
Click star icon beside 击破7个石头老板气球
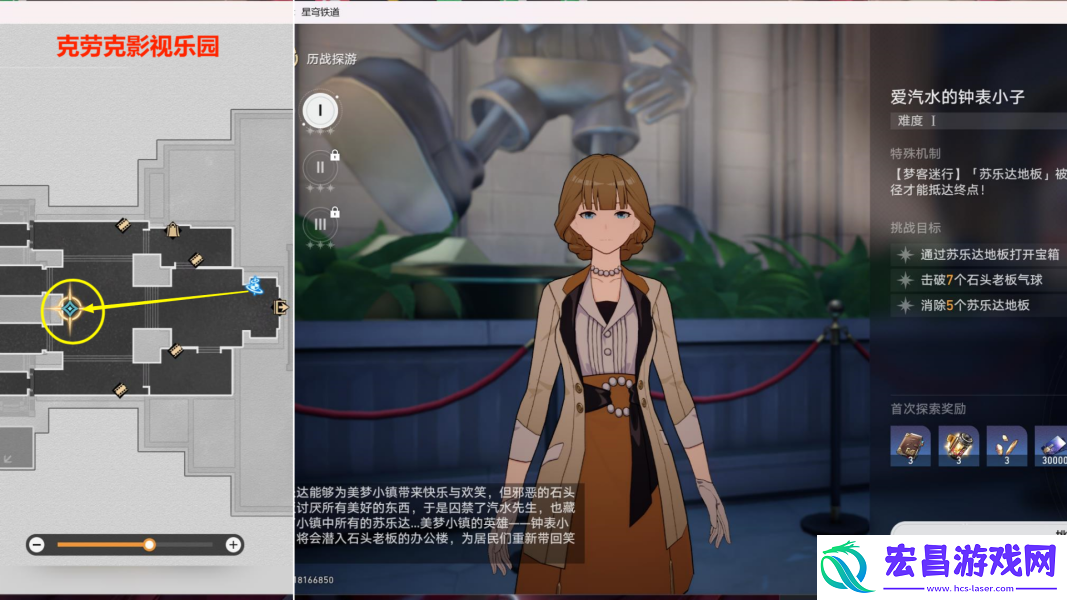905,280
